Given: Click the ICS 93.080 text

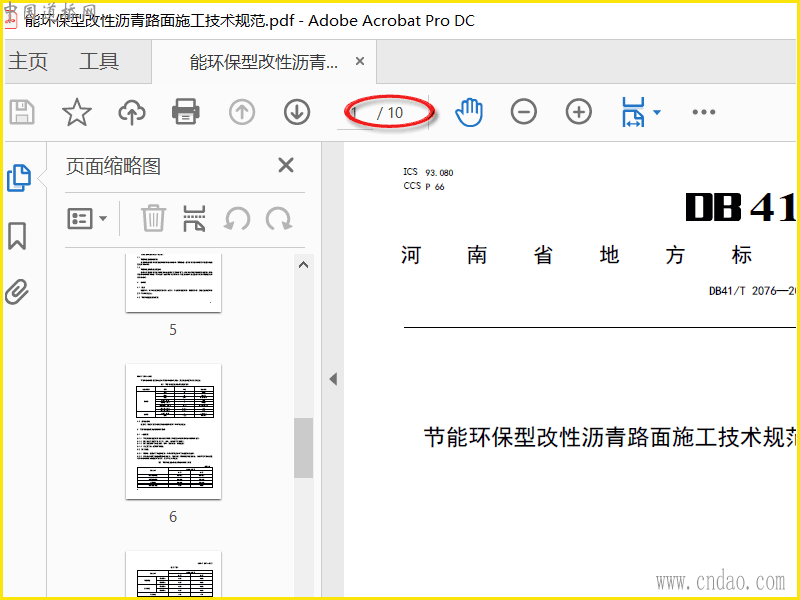Looking at the screenshot, I should (428, 172).
